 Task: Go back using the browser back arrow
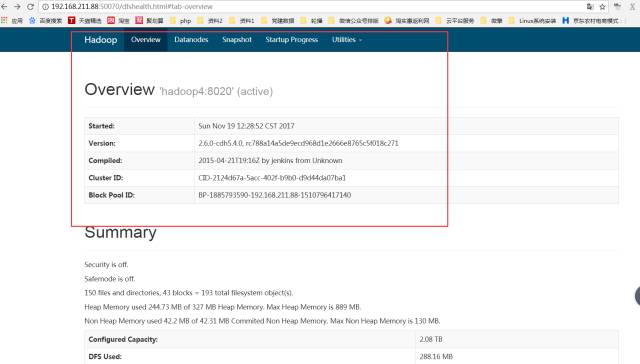(4, 7)
